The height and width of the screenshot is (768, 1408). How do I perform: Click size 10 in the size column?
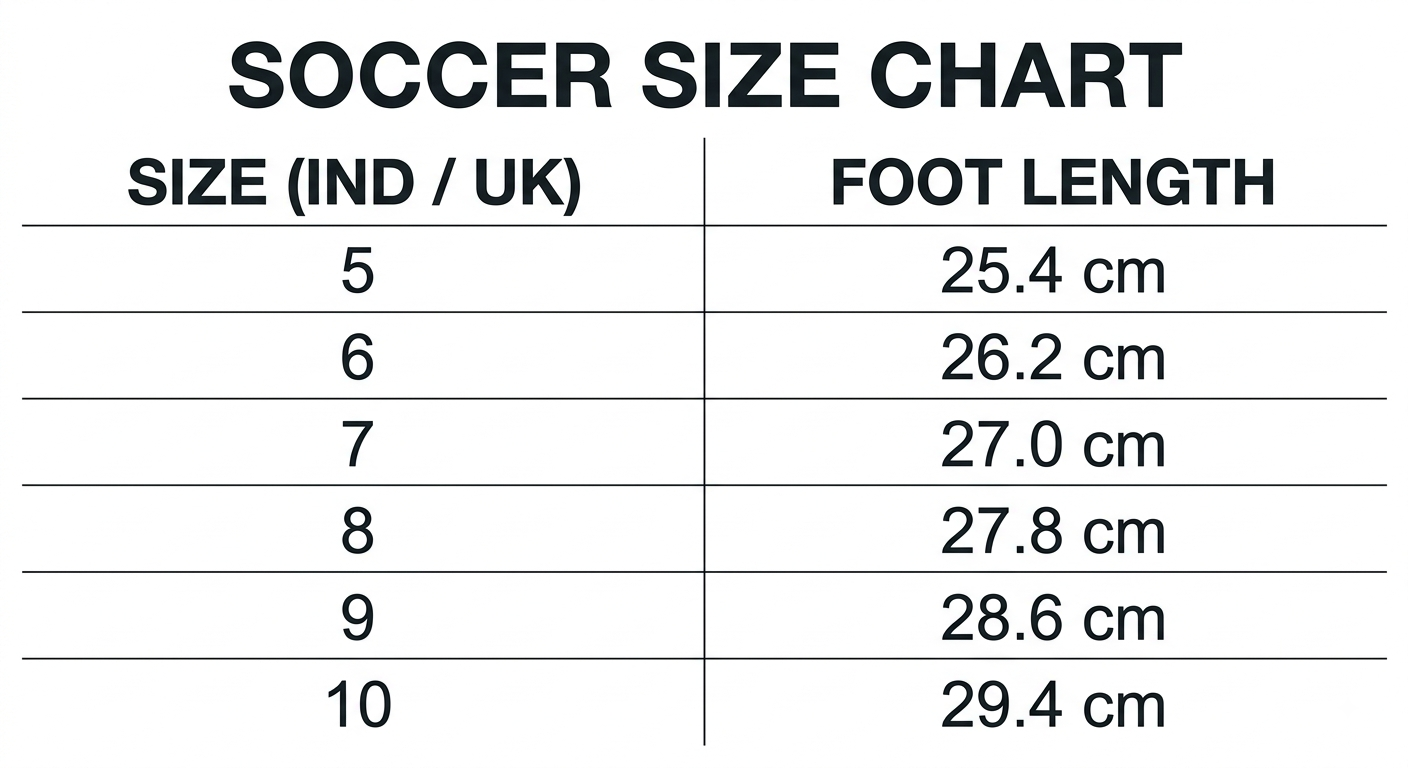tap(359, 705)
